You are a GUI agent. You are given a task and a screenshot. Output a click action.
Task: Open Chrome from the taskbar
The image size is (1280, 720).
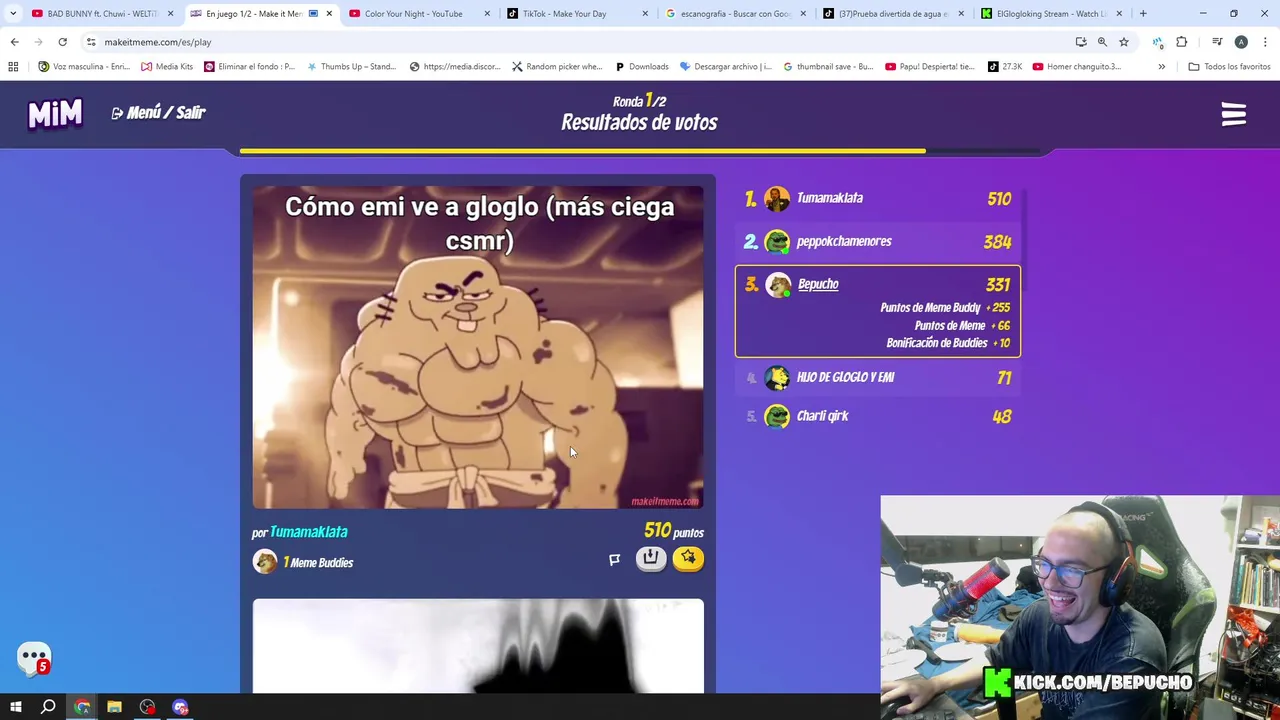(82, 707)
